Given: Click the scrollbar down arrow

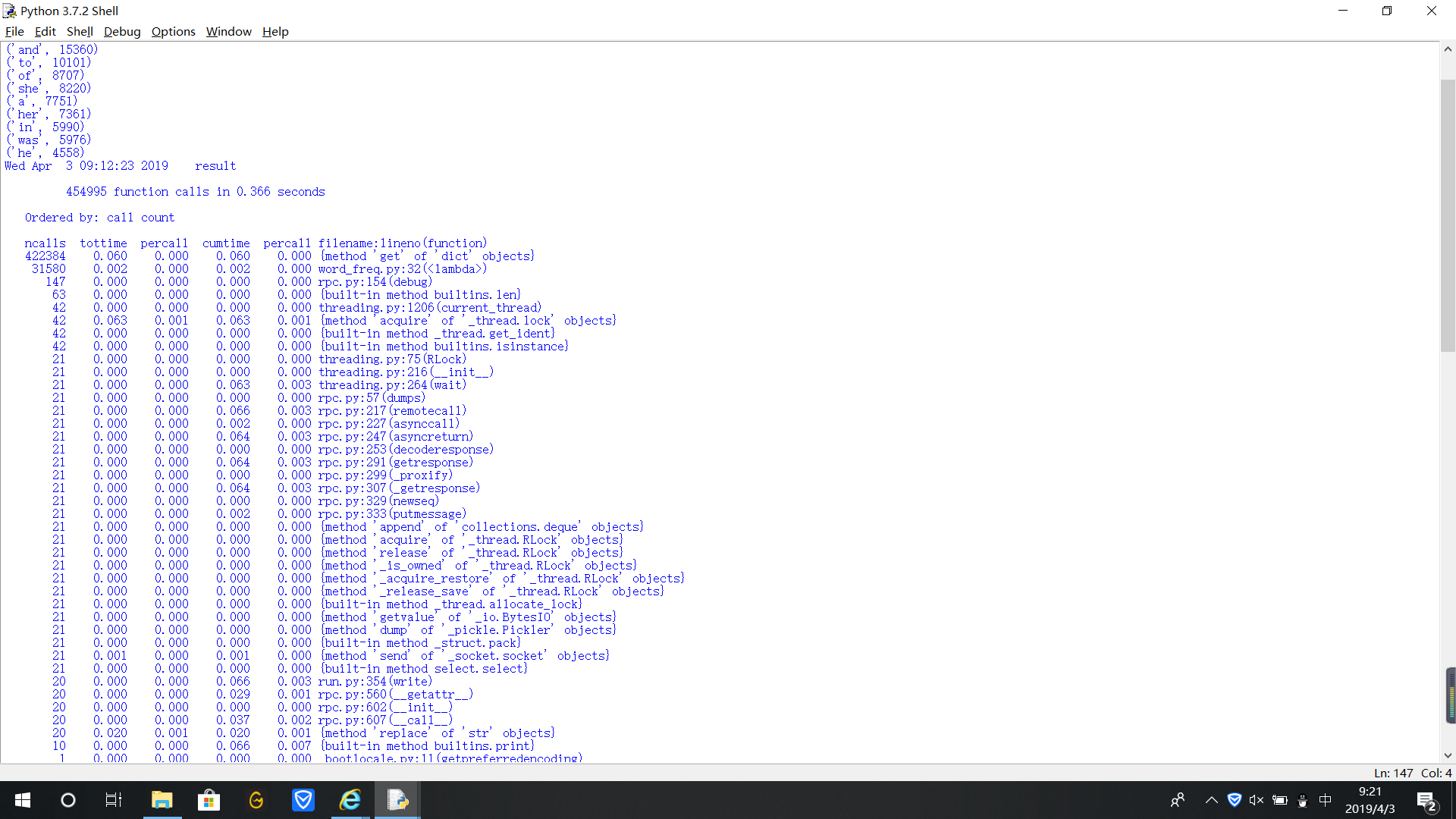Looking at the screenshot, I should pyautogui.click(x=1448, y=755).
